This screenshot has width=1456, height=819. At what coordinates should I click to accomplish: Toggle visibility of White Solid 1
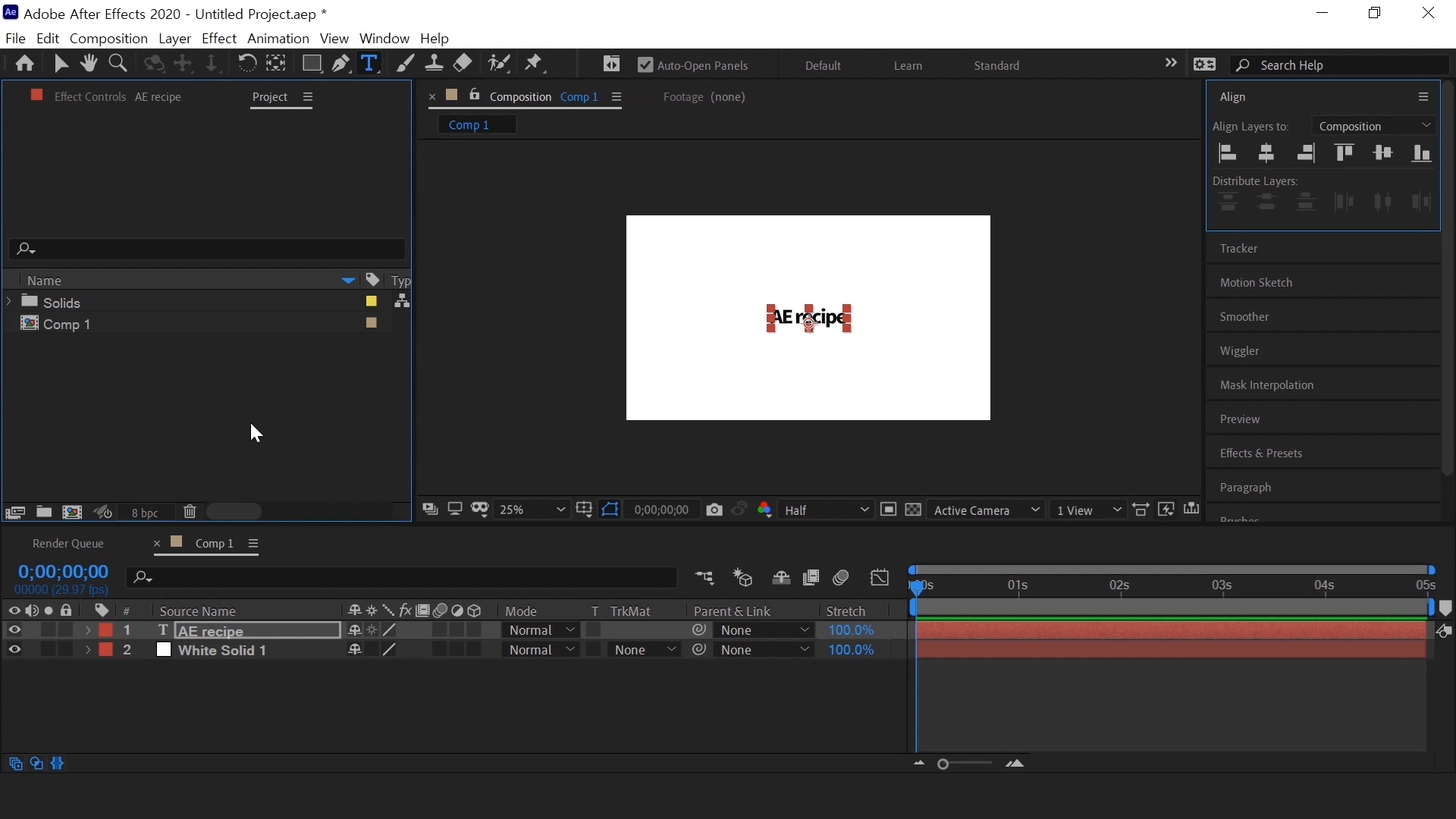14,650
